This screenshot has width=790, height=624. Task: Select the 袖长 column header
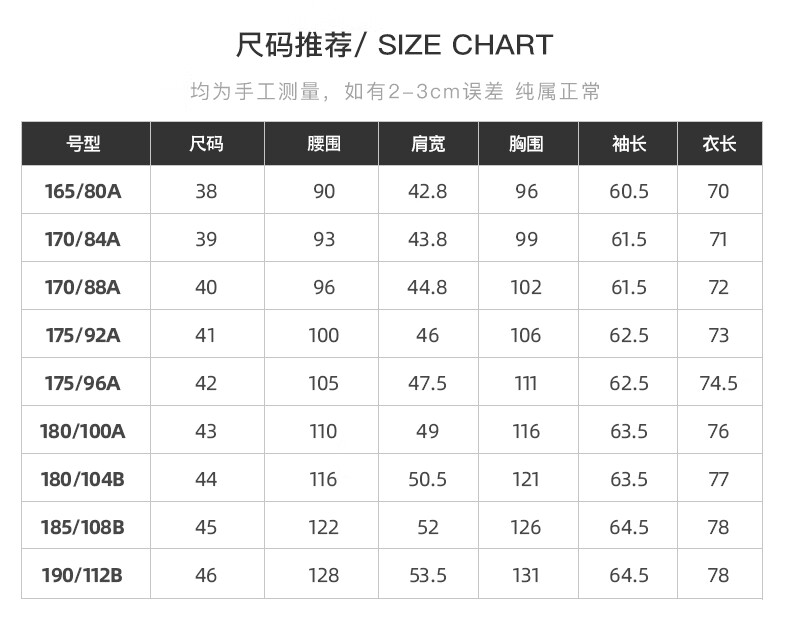[629, 144]
